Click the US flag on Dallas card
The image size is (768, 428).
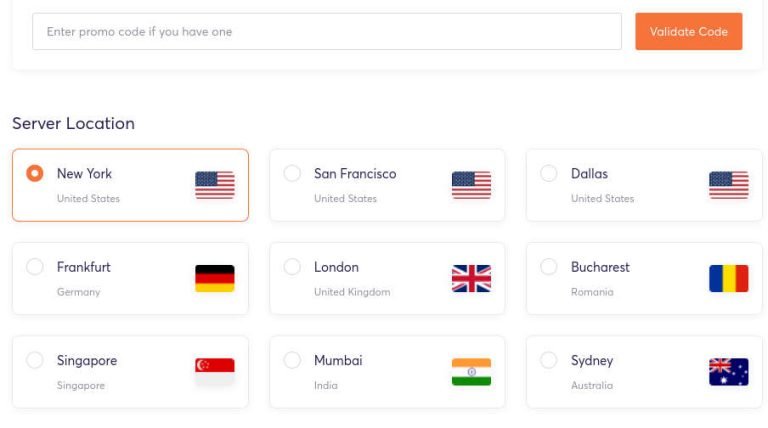[x=728, y=185]
